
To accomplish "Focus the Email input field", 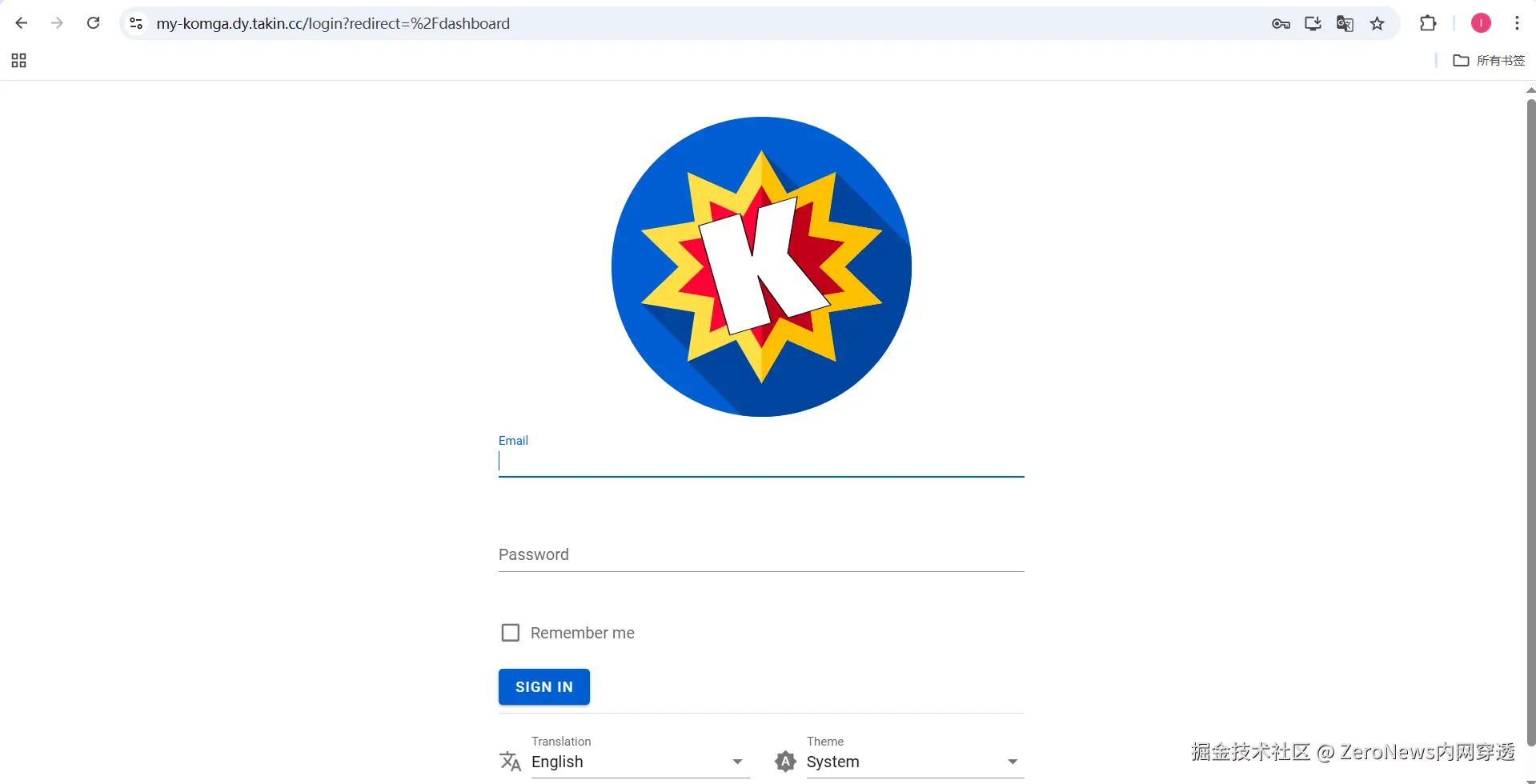I will pos(761,462).
